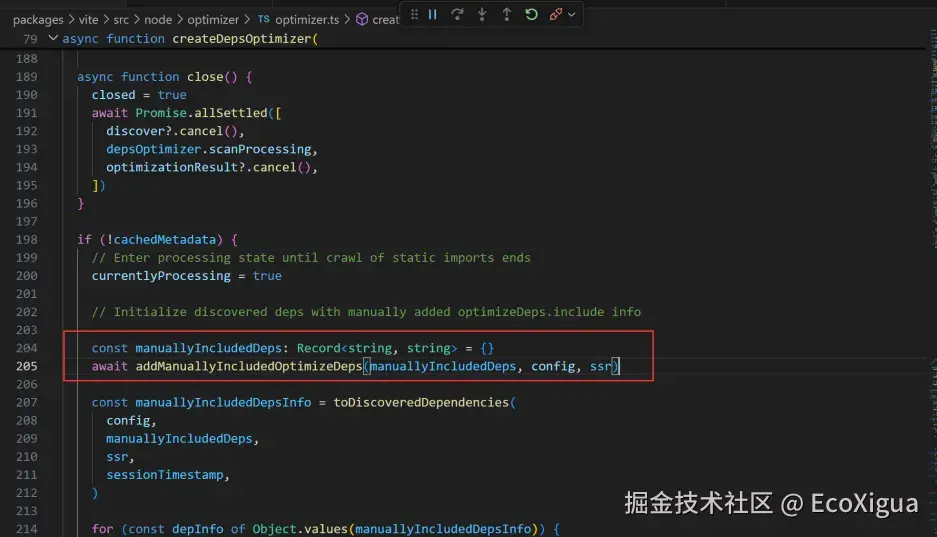Click 'optimizationResult?.cancel()' on line 194

(x=208, y=167)
